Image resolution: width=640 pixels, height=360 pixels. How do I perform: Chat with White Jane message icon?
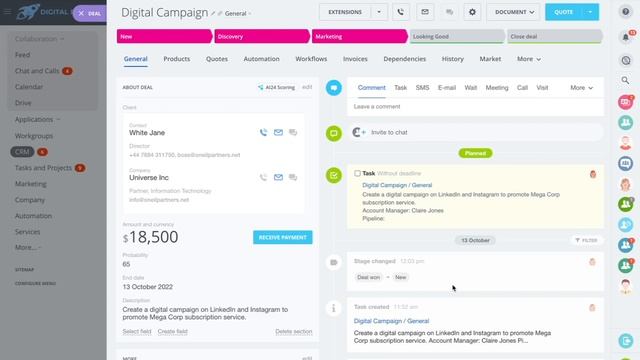(293, 132)
